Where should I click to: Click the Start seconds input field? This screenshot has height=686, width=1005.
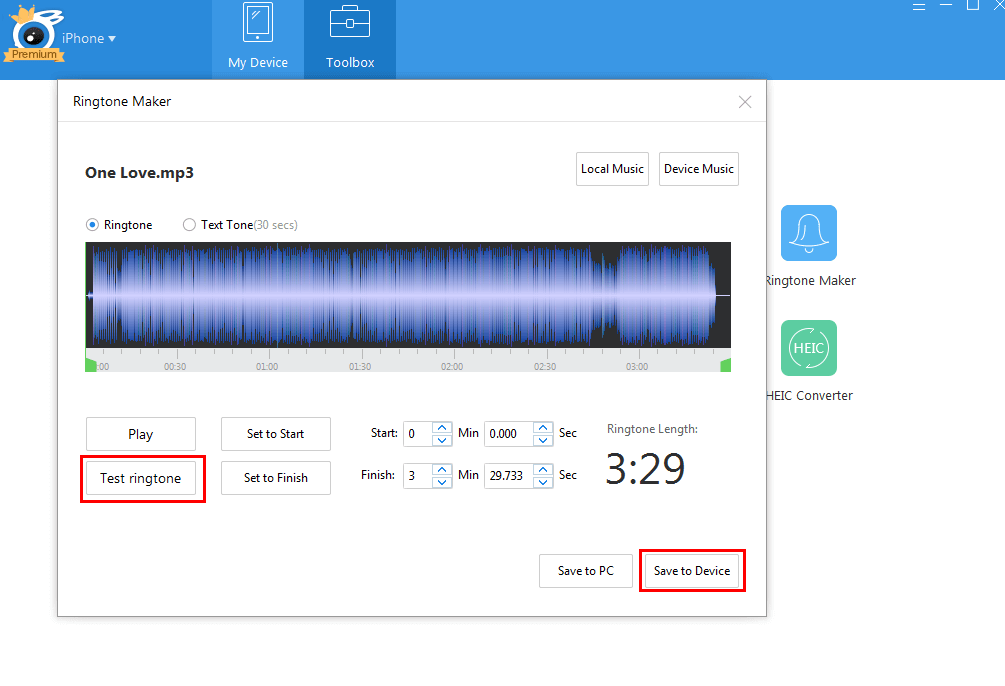coord(508,434)
